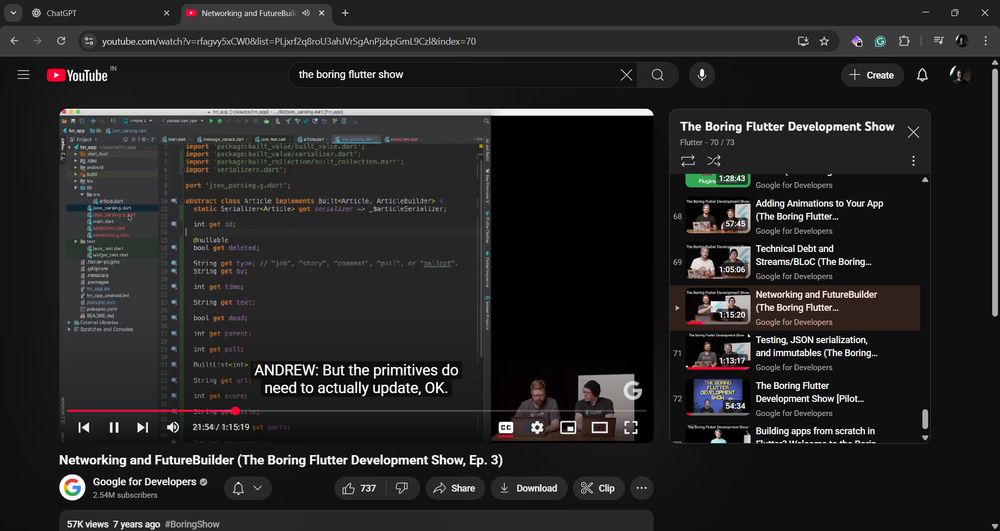Toggle playlist shuffle
The width and height of the screenshot is (1000, 531).
(714, 161)
